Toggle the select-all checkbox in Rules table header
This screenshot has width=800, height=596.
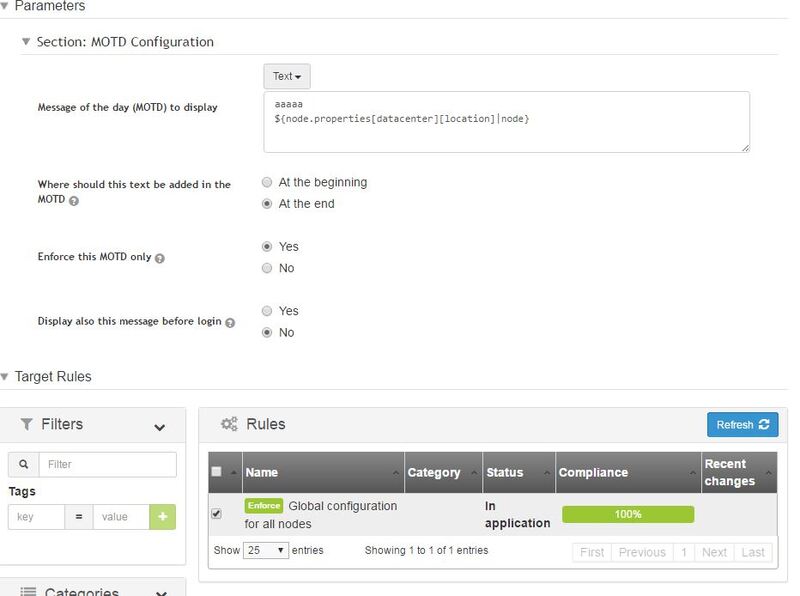coord(216,471)
